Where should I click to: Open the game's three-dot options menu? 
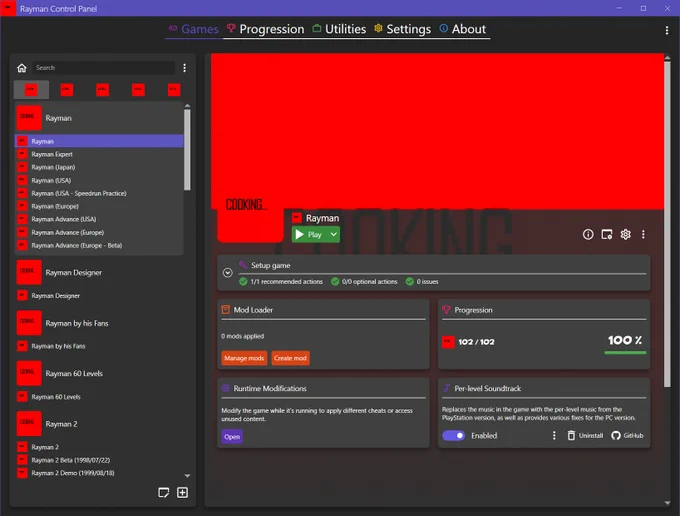click(643, 235)
